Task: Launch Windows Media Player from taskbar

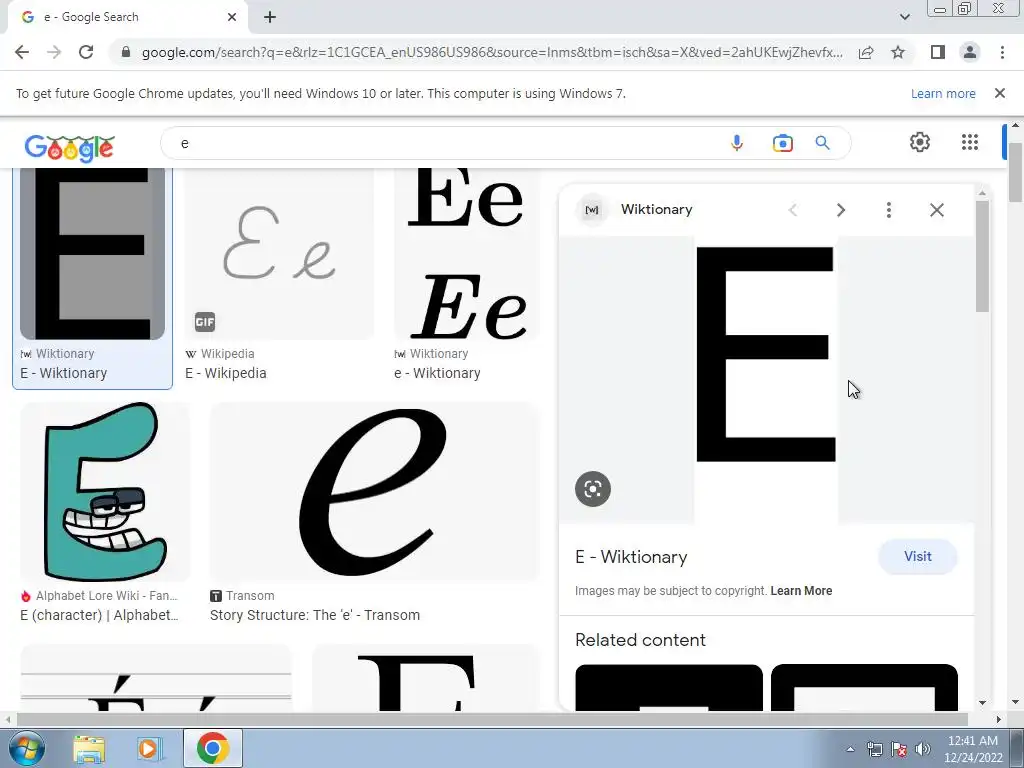Action: pyautogui.click(x=148, y=748)
